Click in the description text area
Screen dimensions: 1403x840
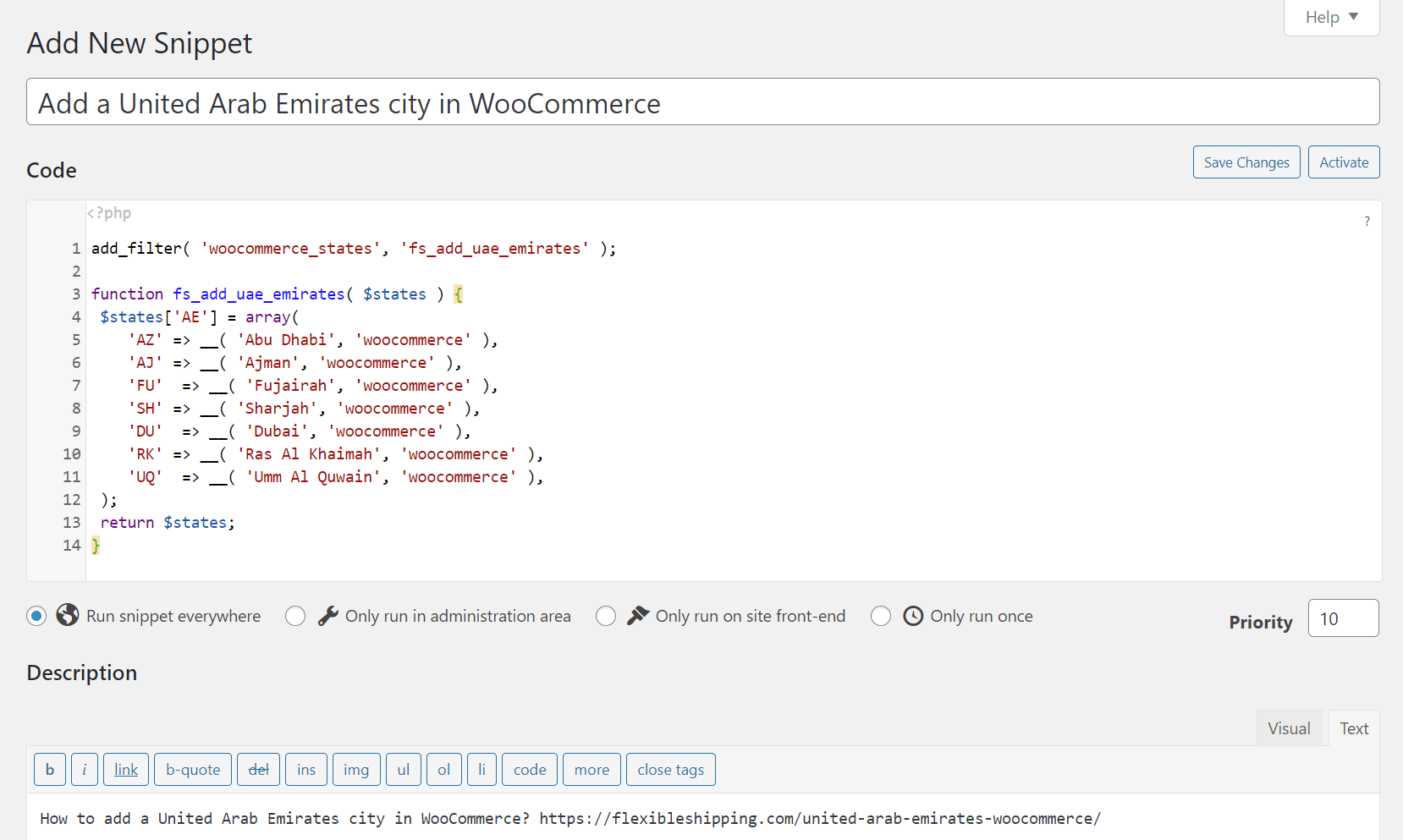(x=703, y=818)
